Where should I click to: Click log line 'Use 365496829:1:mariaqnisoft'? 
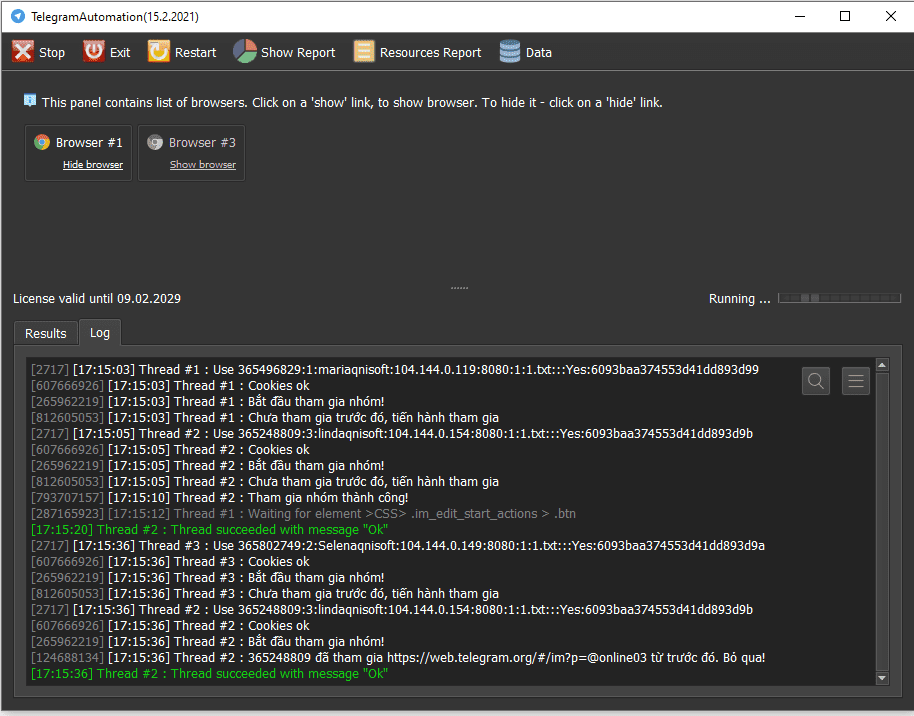[395, 370]
